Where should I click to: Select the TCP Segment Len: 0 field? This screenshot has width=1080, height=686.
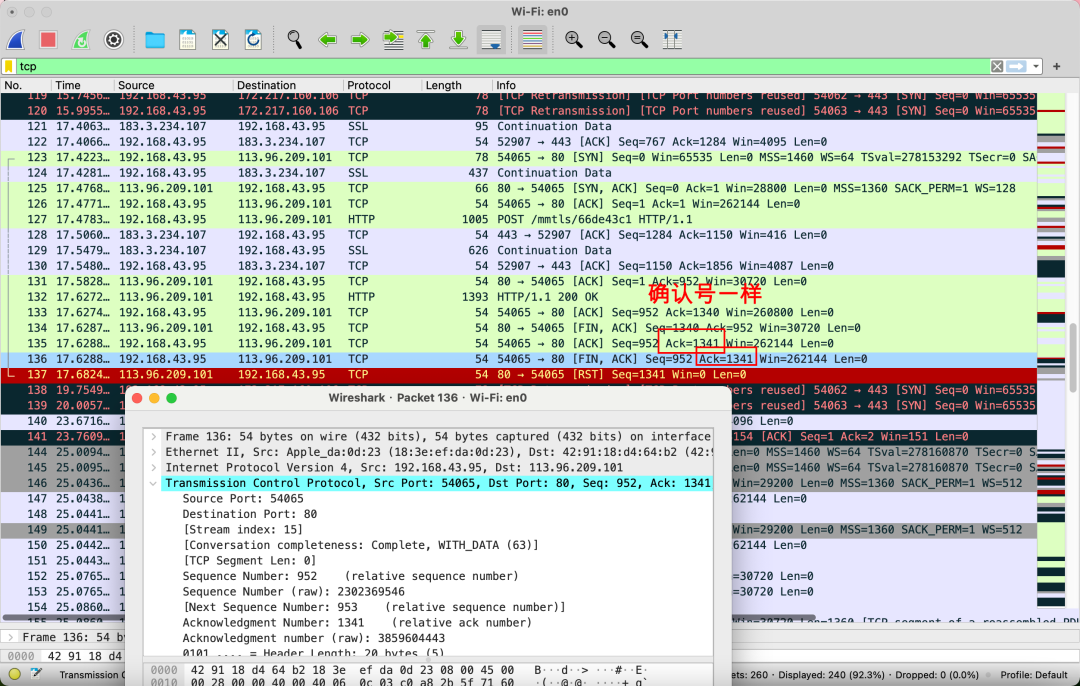point(249,561)
